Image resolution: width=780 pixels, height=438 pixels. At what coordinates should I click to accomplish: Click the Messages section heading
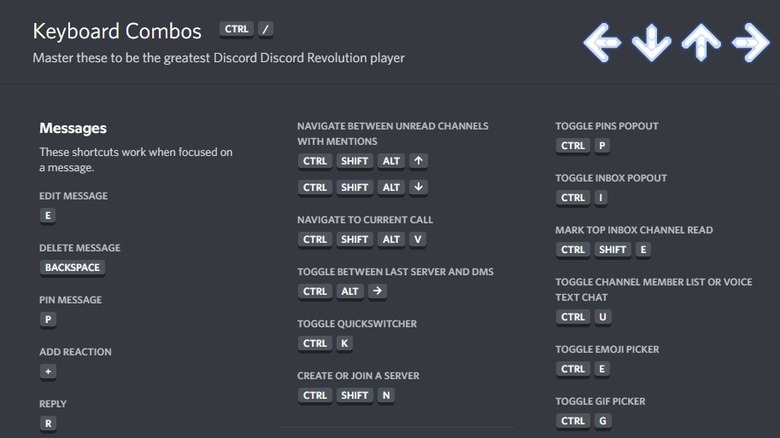click(73, 128)
